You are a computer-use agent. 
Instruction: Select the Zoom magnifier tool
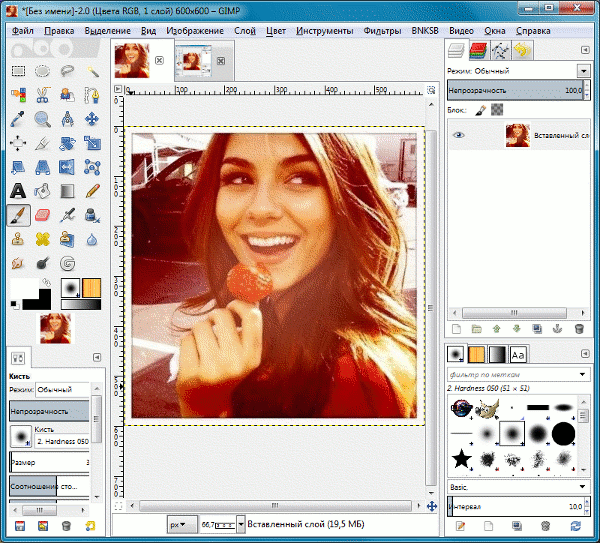(x=43, y=118)
